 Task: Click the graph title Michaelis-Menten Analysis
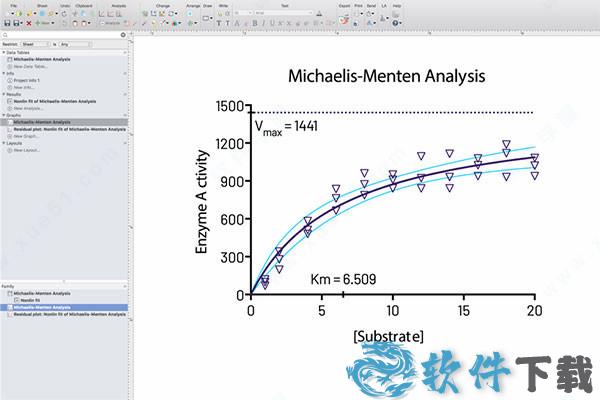(386, 75)
